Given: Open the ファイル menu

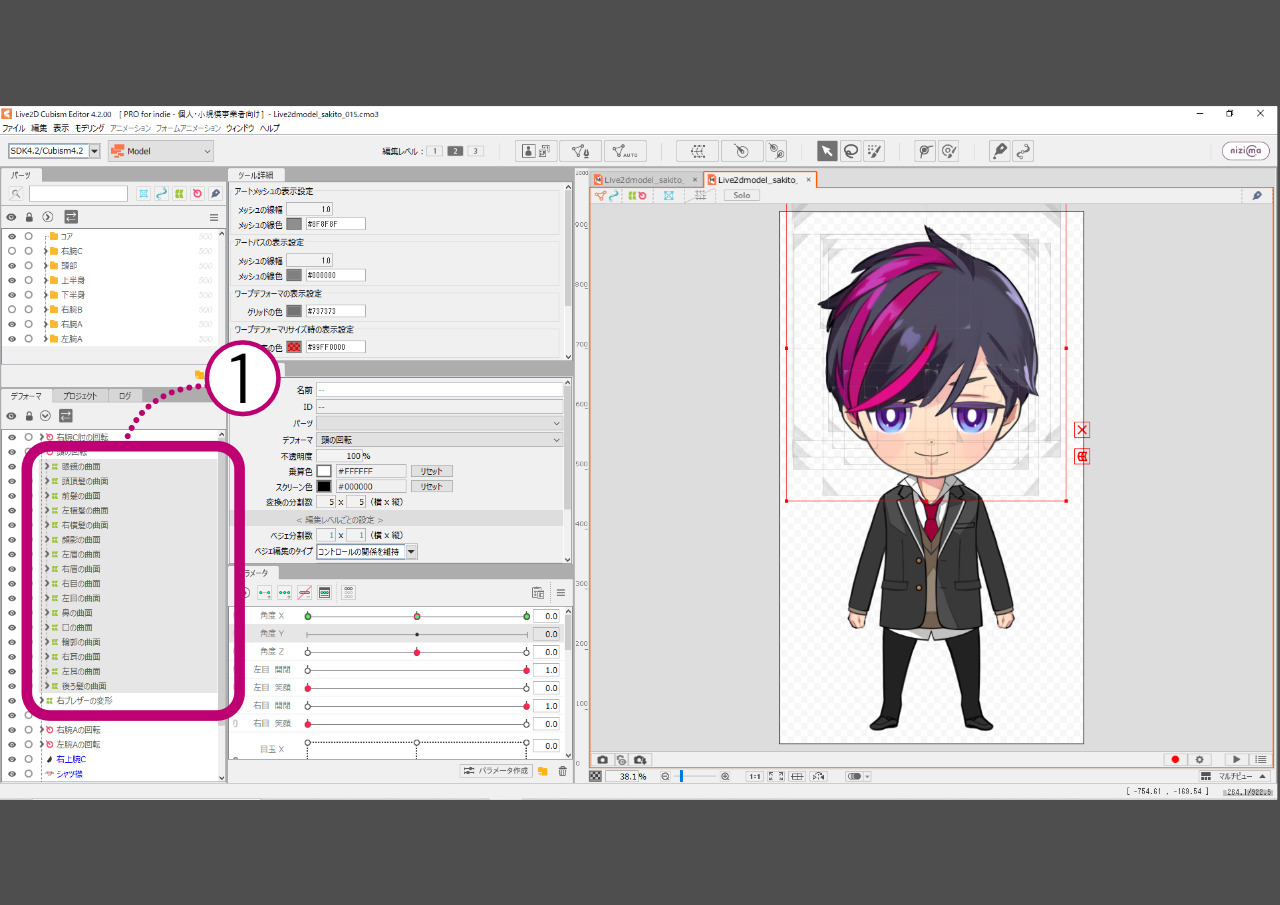Looking at the screenshot, I should pyautogui.click(x=13, y=128).
